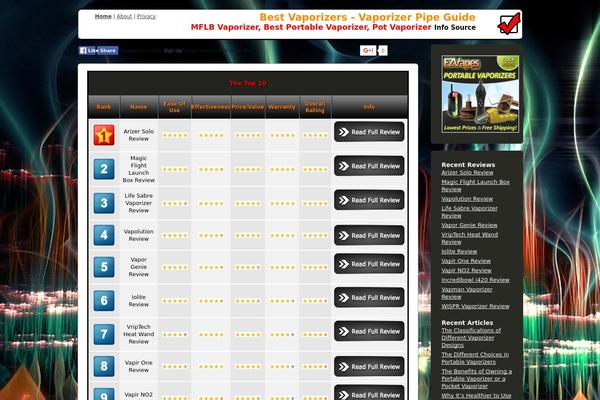Screen dimensions: 600x400
Task: Open Vapman Vaporizer Review sidebar link
Action: pos(467,293)
